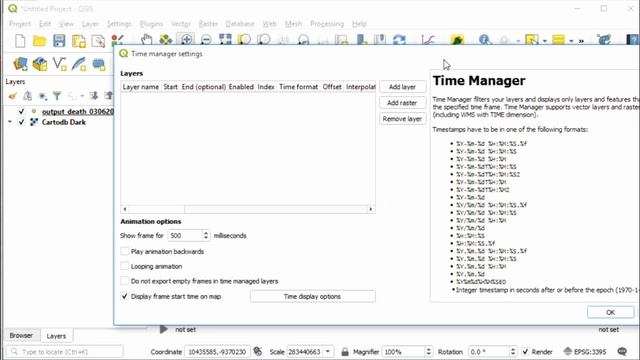Open the Plugins menu

[x=151, y=24]
